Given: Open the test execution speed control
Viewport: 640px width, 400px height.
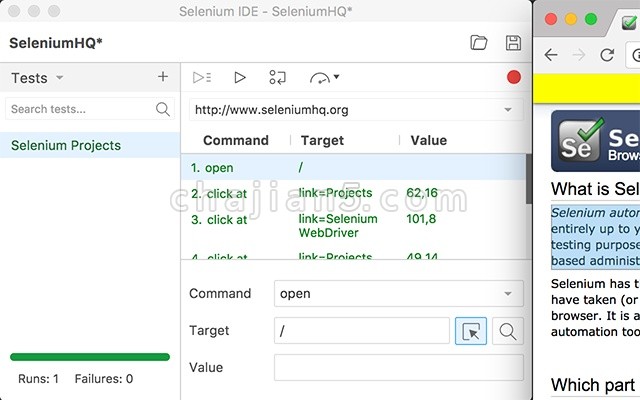Looking at the screenshot, I should point(324,77).
